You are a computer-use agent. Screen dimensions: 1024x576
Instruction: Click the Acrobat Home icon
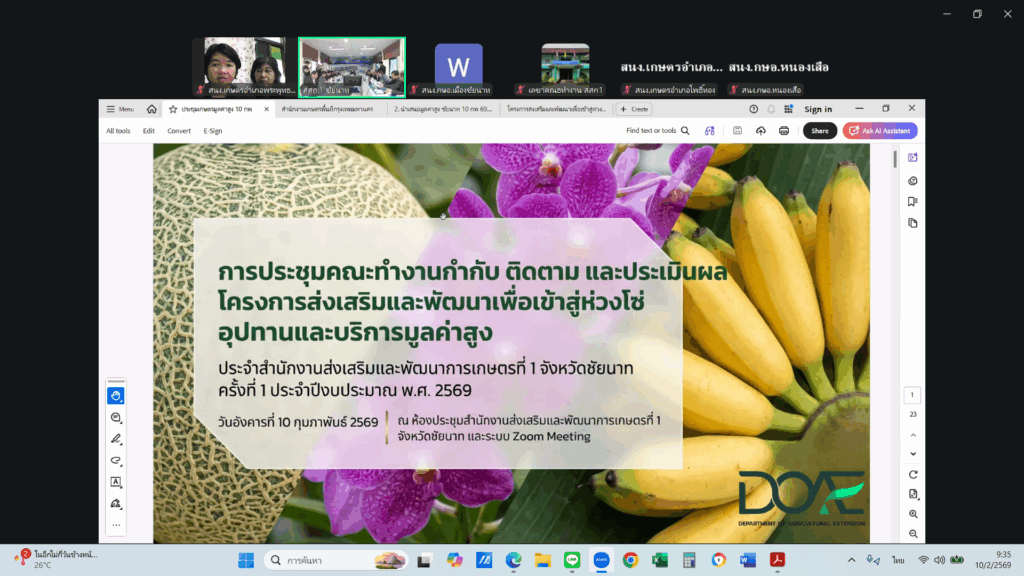[x=152, y=109]
